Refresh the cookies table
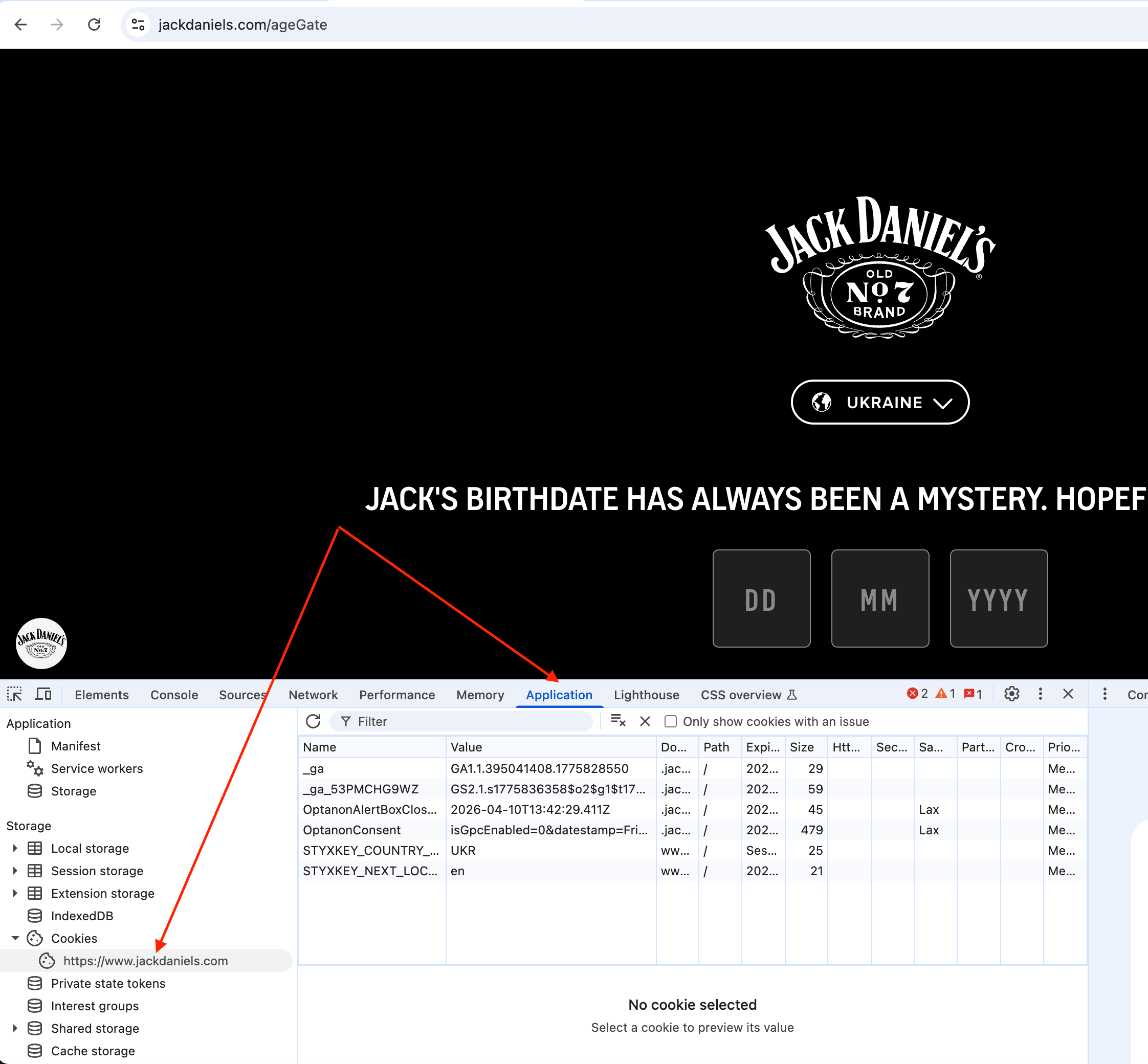Image resolution: width=1148 pixels, height=1064 pixels. tap(313, 721)
